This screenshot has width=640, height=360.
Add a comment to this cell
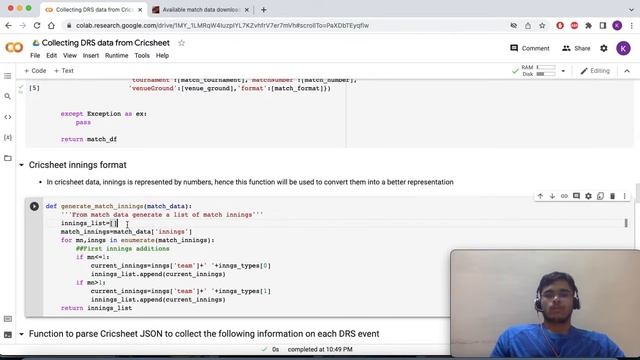pyautogui.click(x=576, y=196)
